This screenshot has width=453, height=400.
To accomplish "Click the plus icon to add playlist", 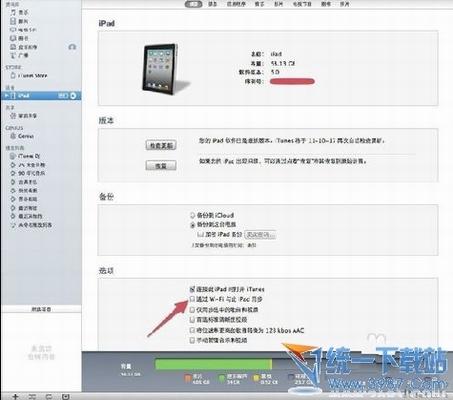I will [15, 396].
